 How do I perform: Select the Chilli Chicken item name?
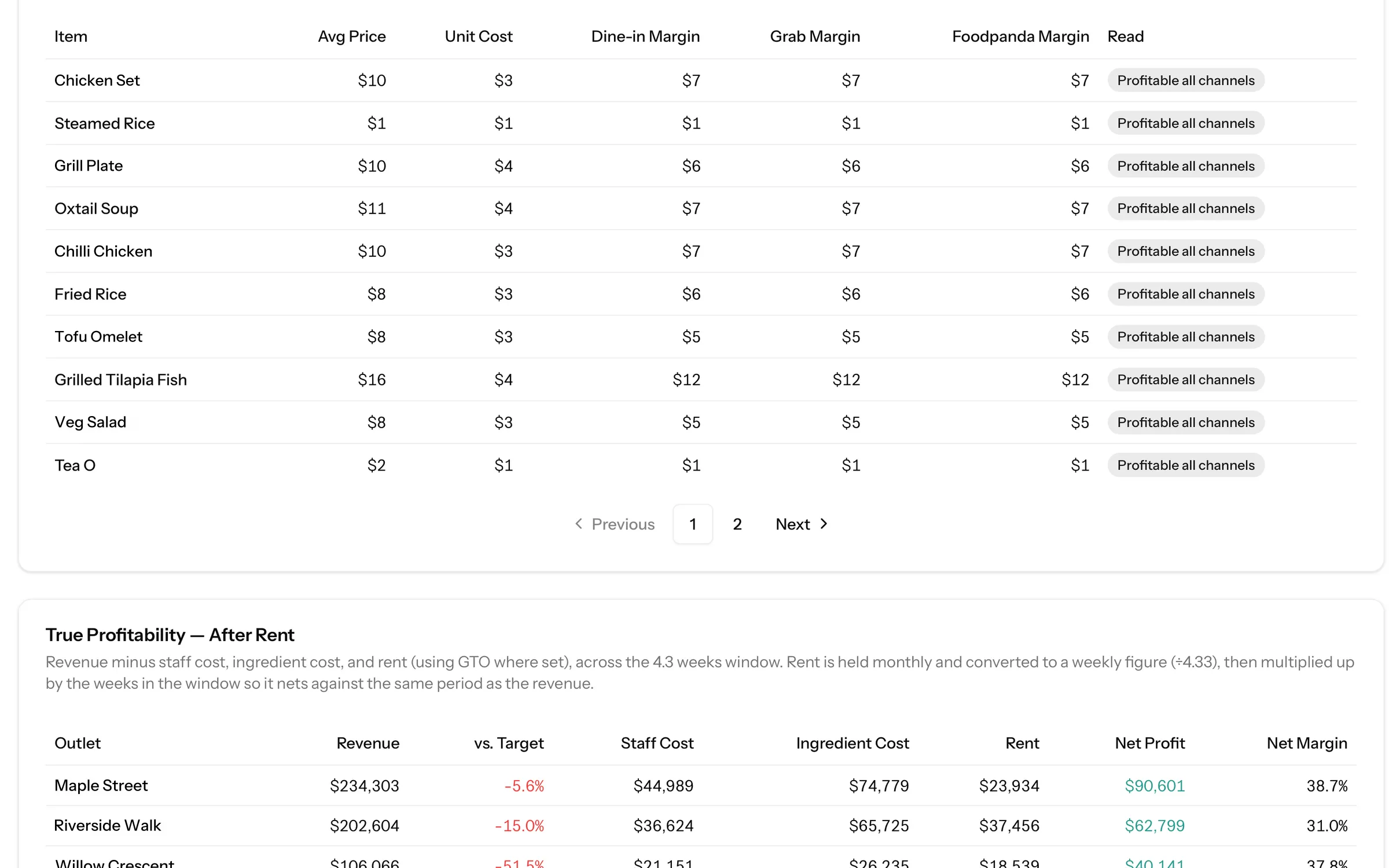pyautogui.click(x=103, y=251)
